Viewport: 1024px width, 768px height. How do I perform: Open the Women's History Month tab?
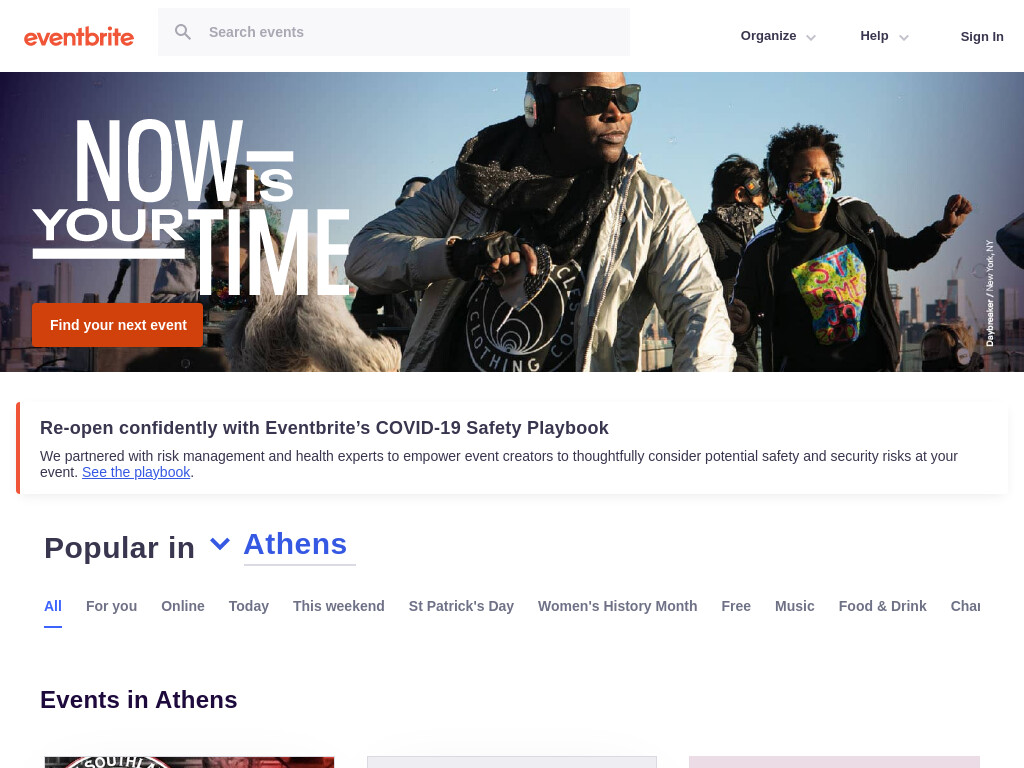pyautogui.click(x=617, y=607)
